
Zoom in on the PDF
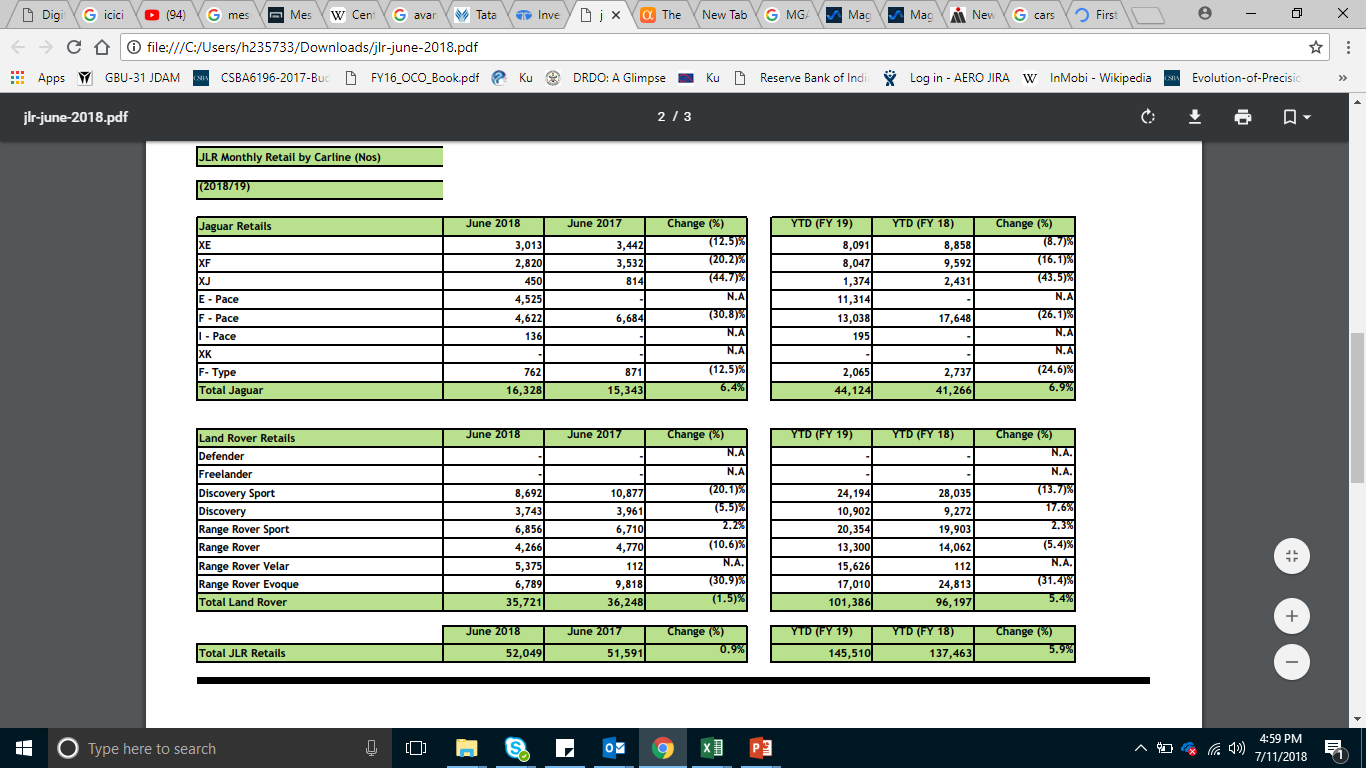click(1291, 617)
